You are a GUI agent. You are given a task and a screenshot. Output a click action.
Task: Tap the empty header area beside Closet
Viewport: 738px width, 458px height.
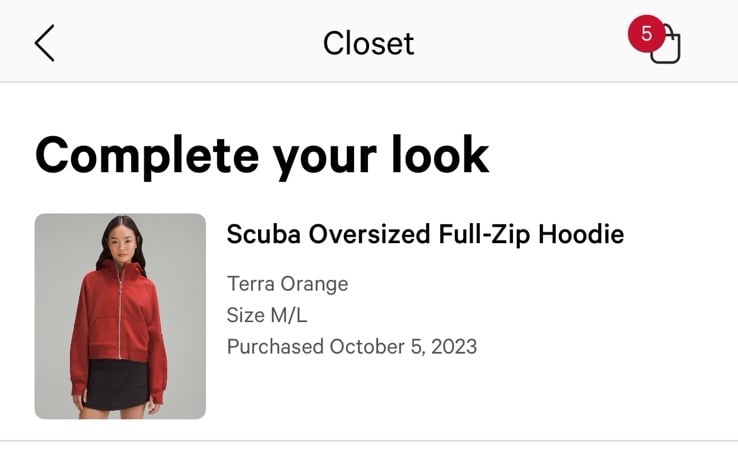pos(518,42)
